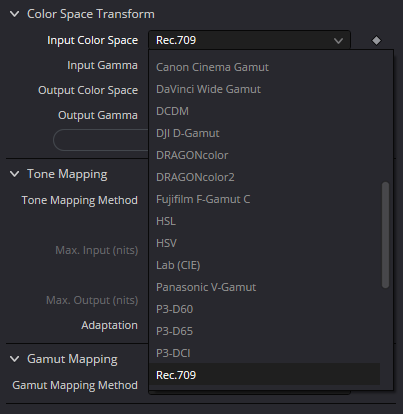Select Fujifilm F-Gamut C

tap(264, 199)
